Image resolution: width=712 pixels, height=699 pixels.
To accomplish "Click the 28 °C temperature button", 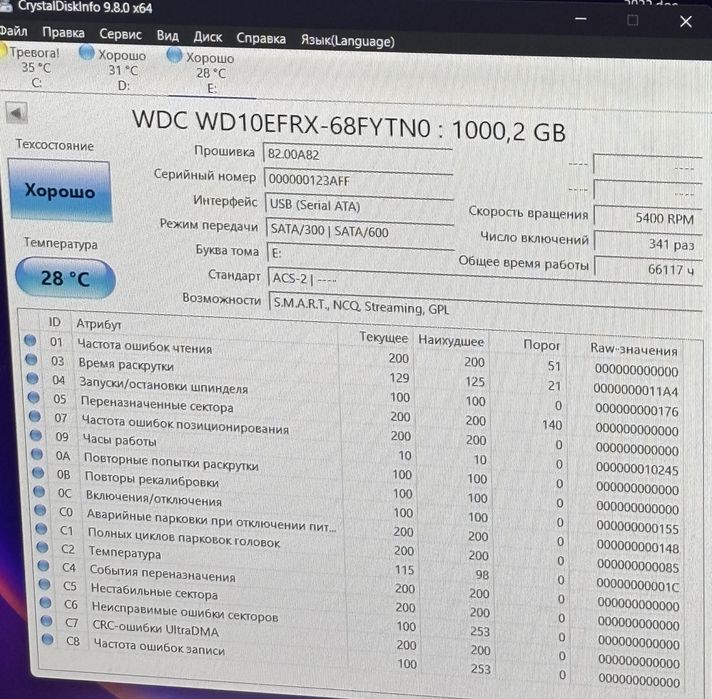I will pyautogui.click(x=65, y=278).
